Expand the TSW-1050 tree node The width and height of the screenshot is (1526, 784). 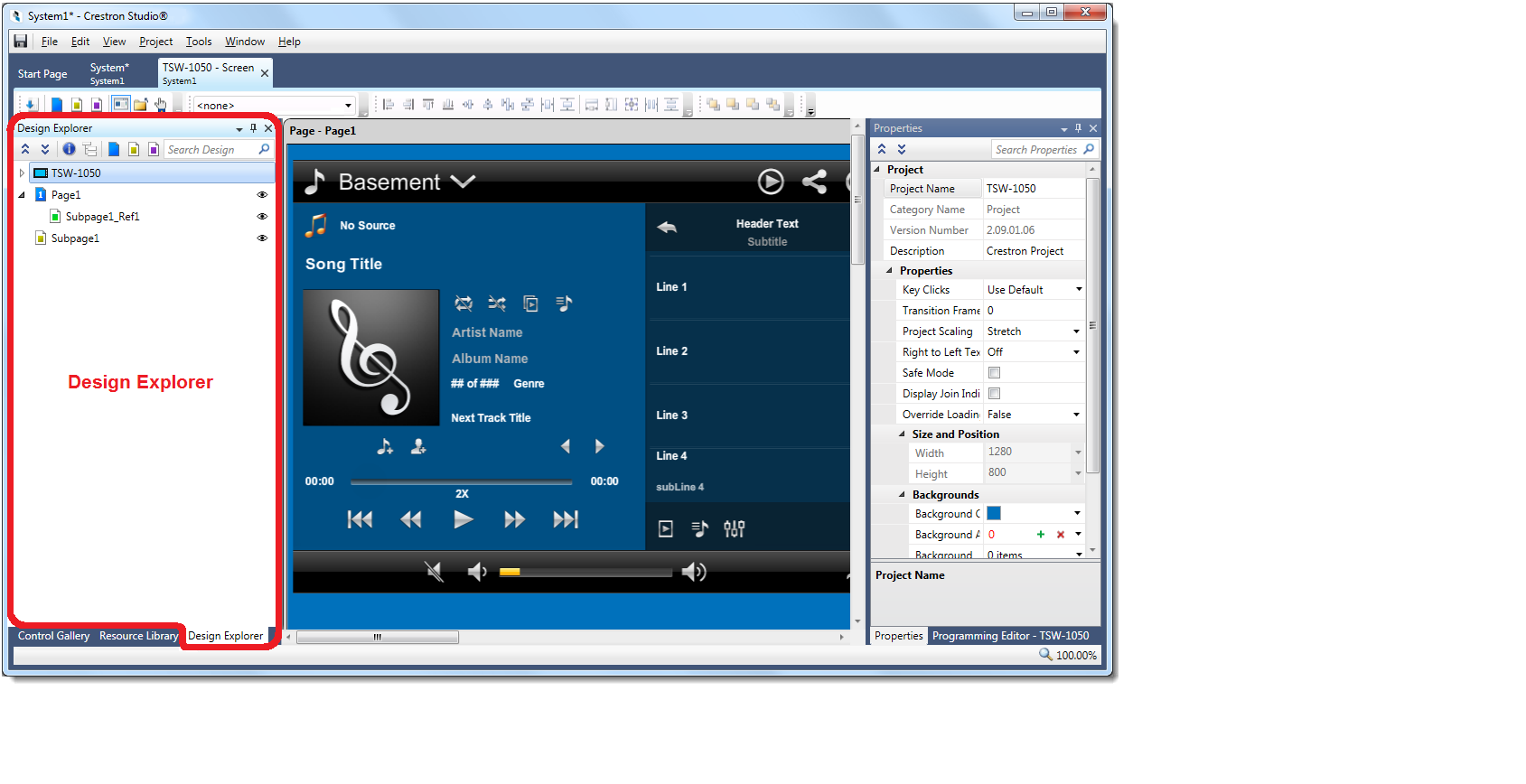point(22,173)
